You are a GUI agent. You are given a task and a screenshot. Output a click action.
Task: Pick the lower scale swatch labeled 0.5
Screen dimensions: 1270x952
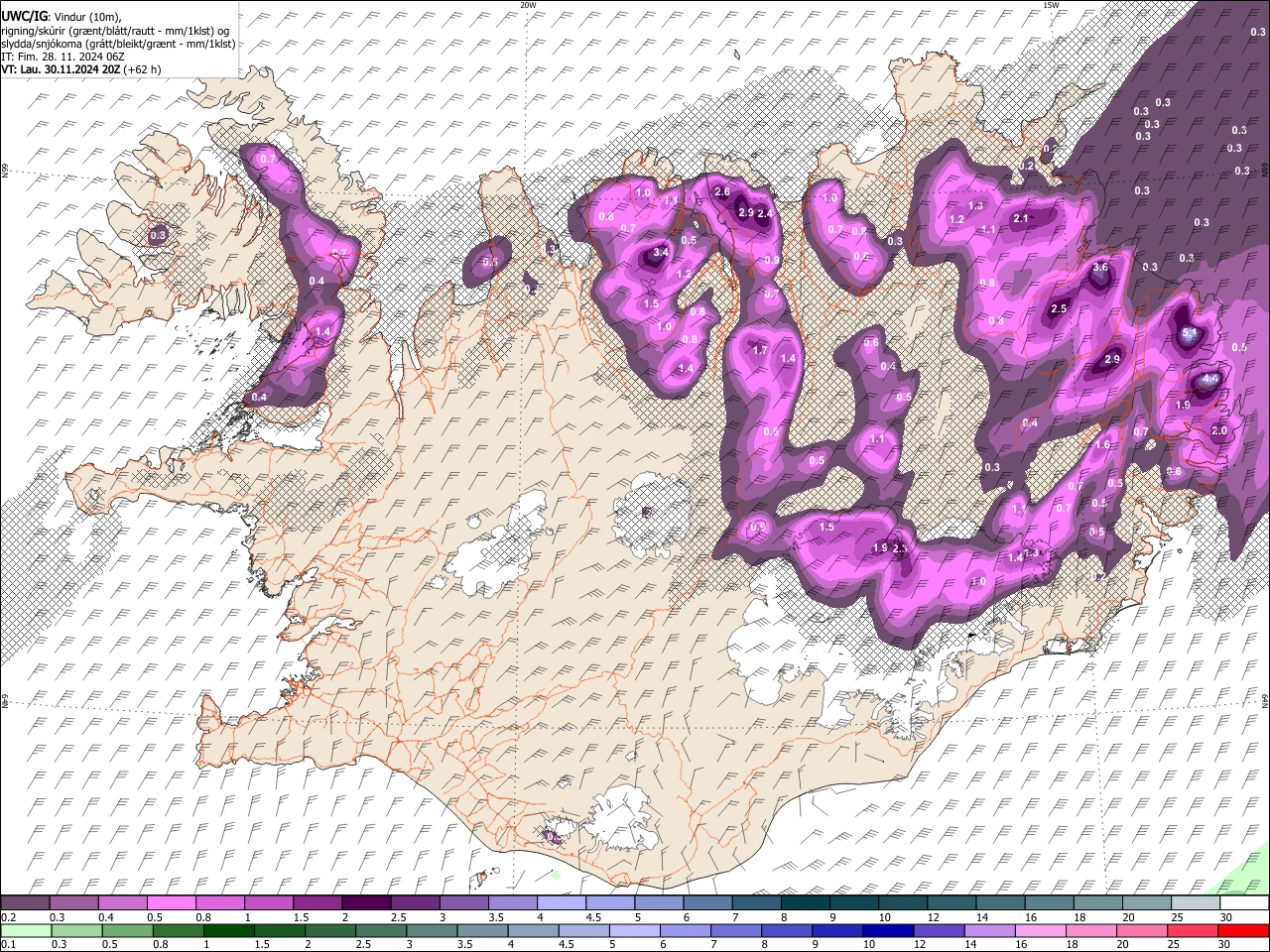(x=127, y=930)
